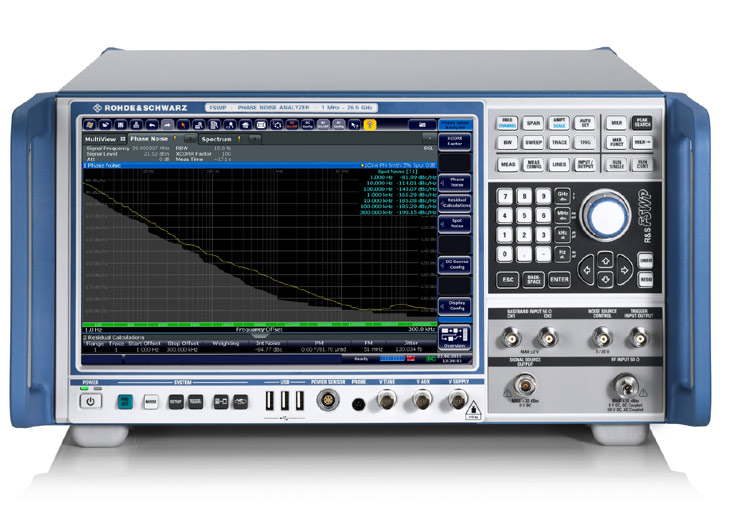The image size is (750, 512).
Task: Expand the Phase Noise softkey submenu
Action: (x=455, y=182)
